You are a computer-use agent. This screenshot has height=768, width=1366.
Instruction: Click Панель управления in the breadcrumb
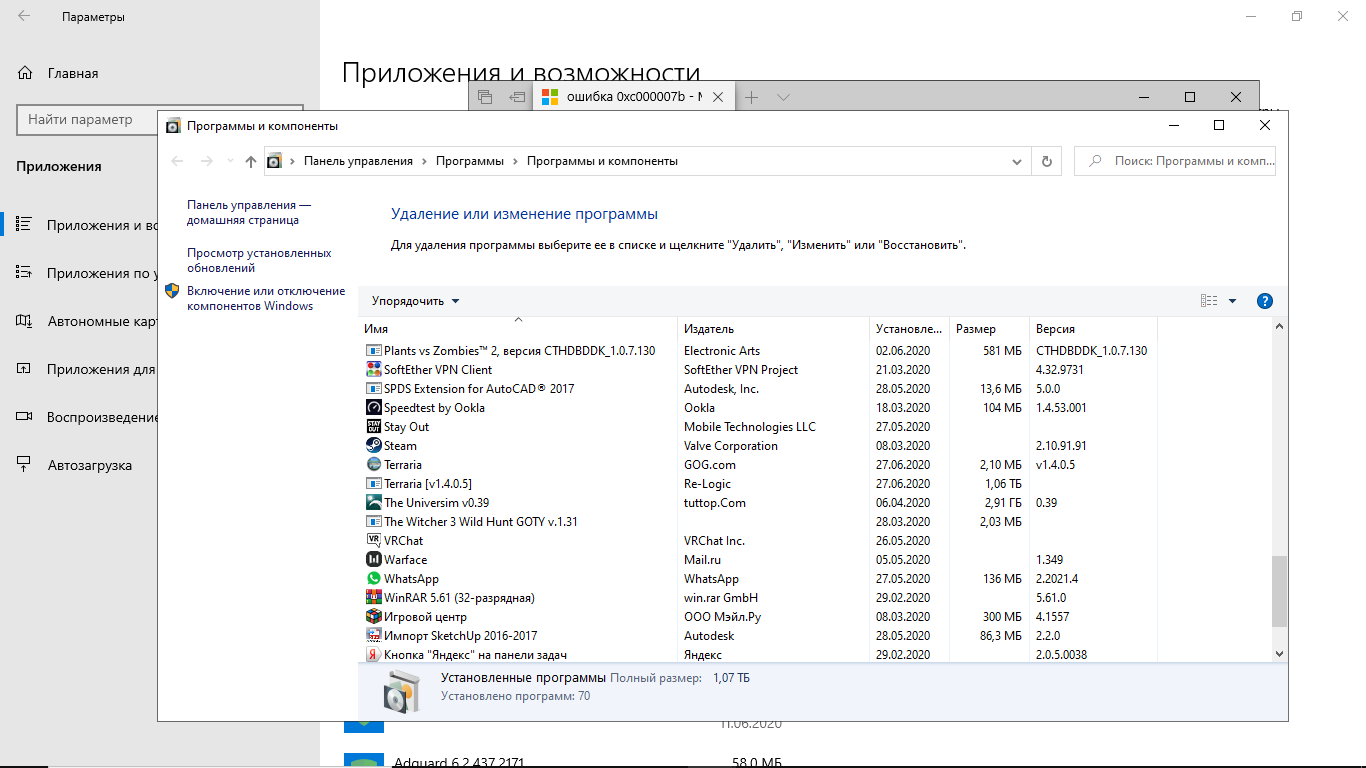pos(358,161)
